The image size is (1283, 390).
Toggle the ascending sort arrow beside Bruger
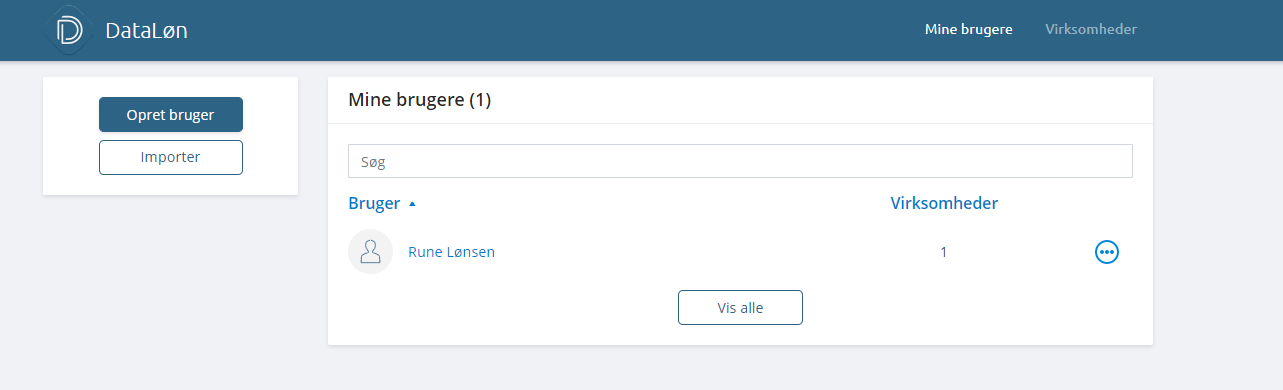[412, 204]
